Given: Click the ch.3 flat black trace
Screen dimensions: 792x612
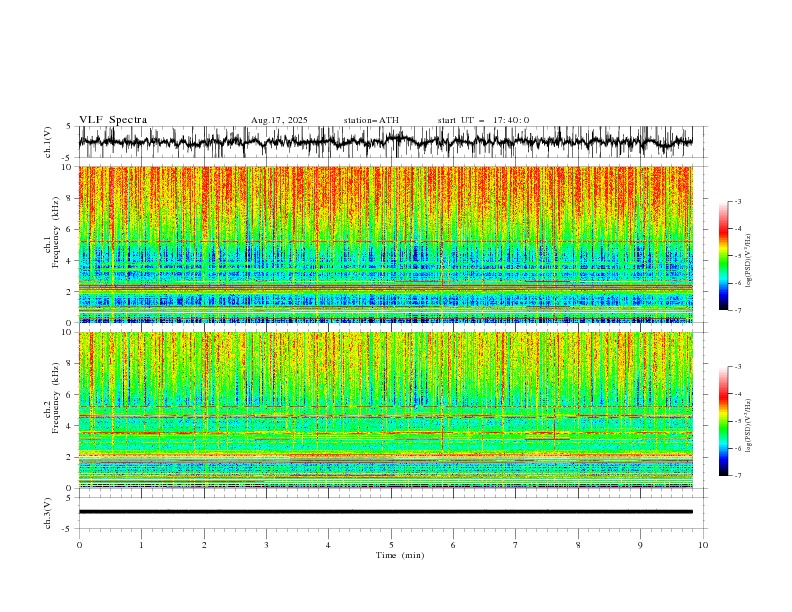Looking at the screenshot, I should click(385, 512).
